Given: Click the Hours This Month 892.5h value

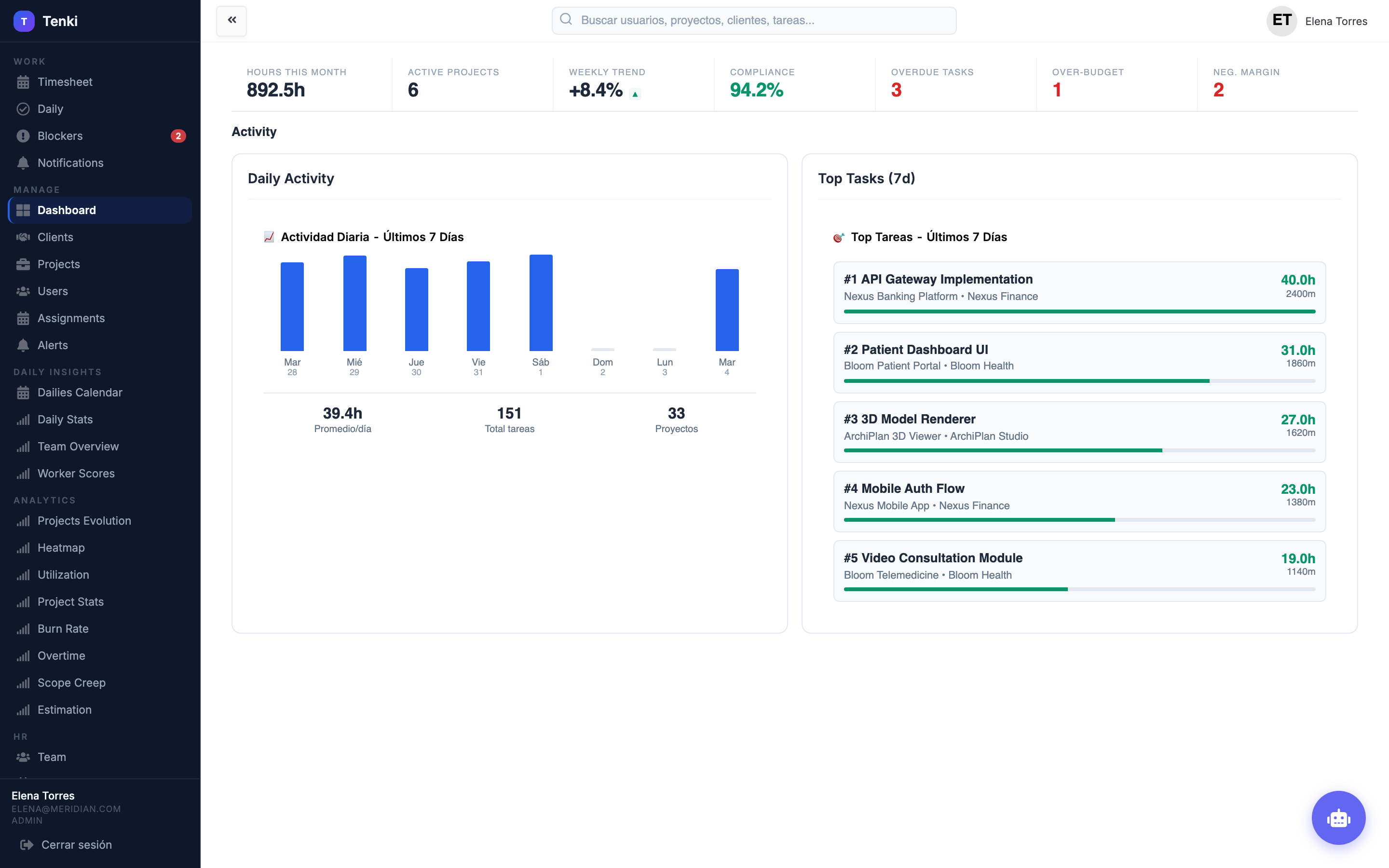Looking at the screenshot, I should point(275,90).
